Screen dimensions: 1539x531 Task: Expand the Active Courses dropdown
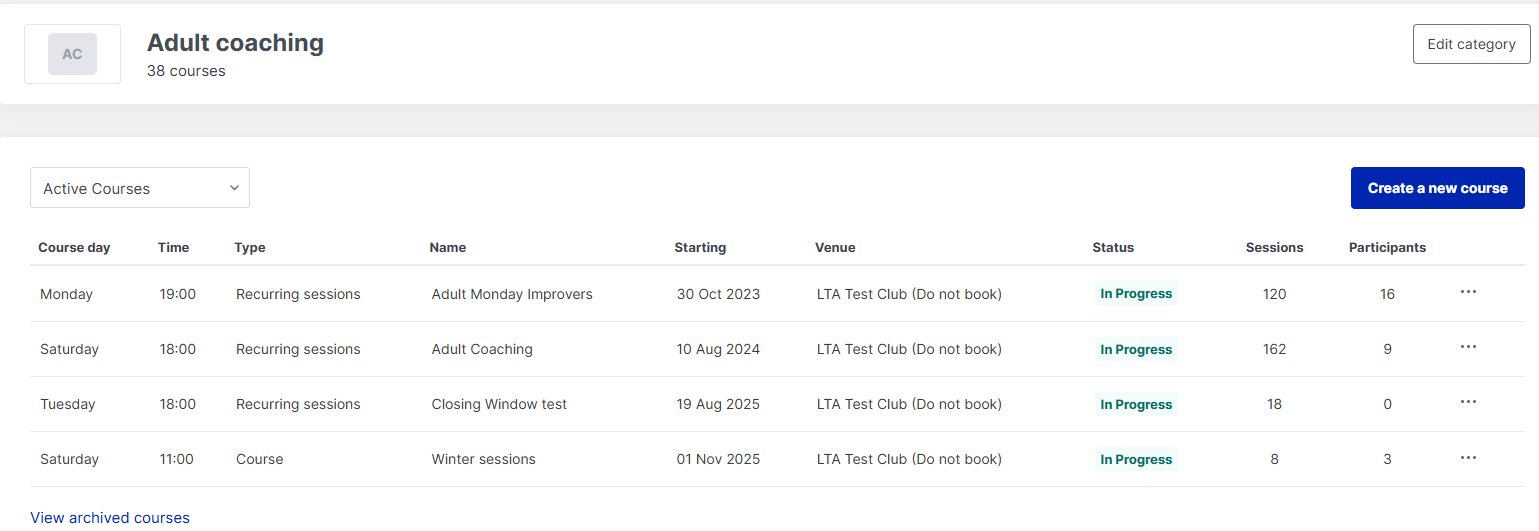coord(140,188)
